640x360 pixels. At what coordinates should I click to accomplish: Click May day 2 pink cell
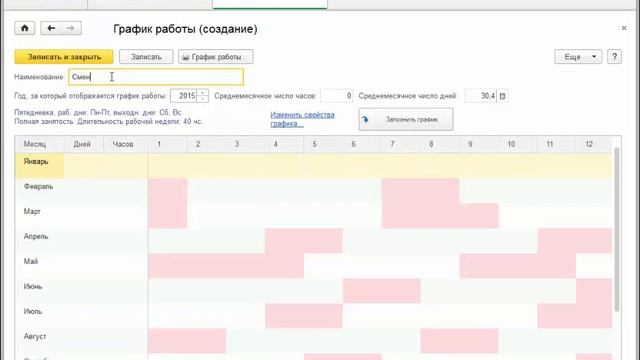pos(207,266)
